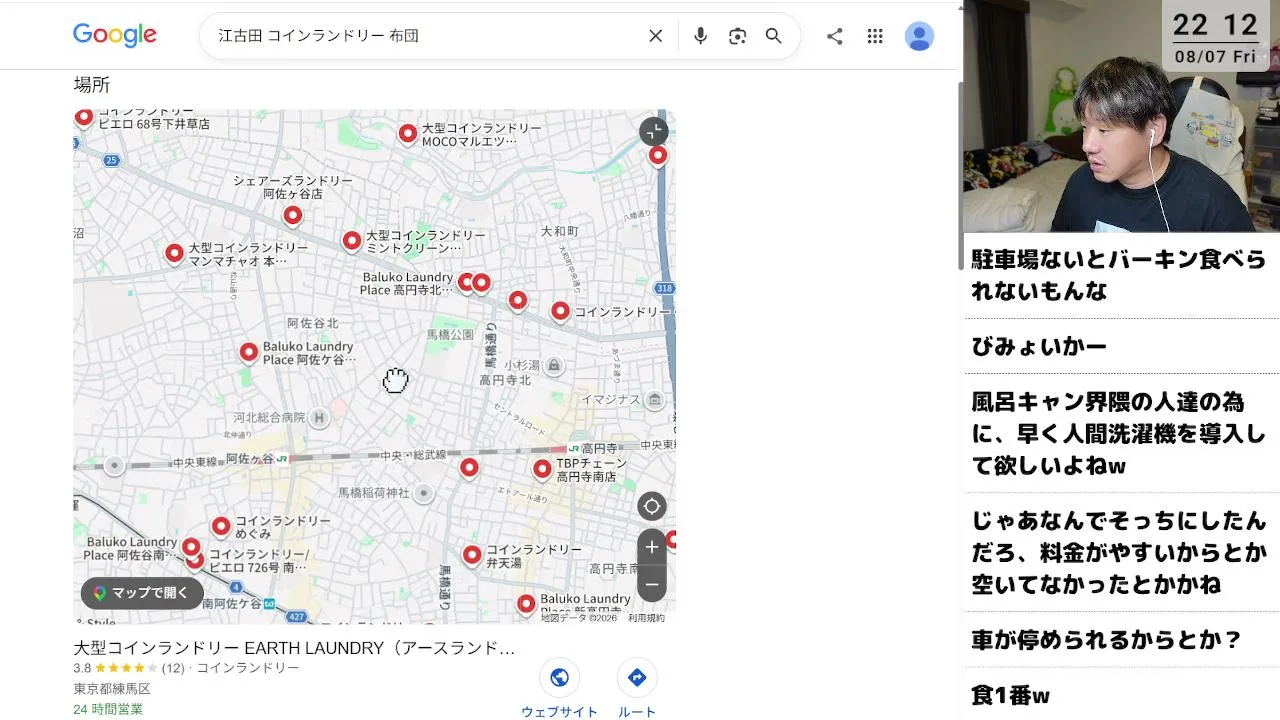Image resolution: width=1280 pixels, height=720 pixels.
Task: Click chat comment 食1番w
Action: tap(1010, 695)
